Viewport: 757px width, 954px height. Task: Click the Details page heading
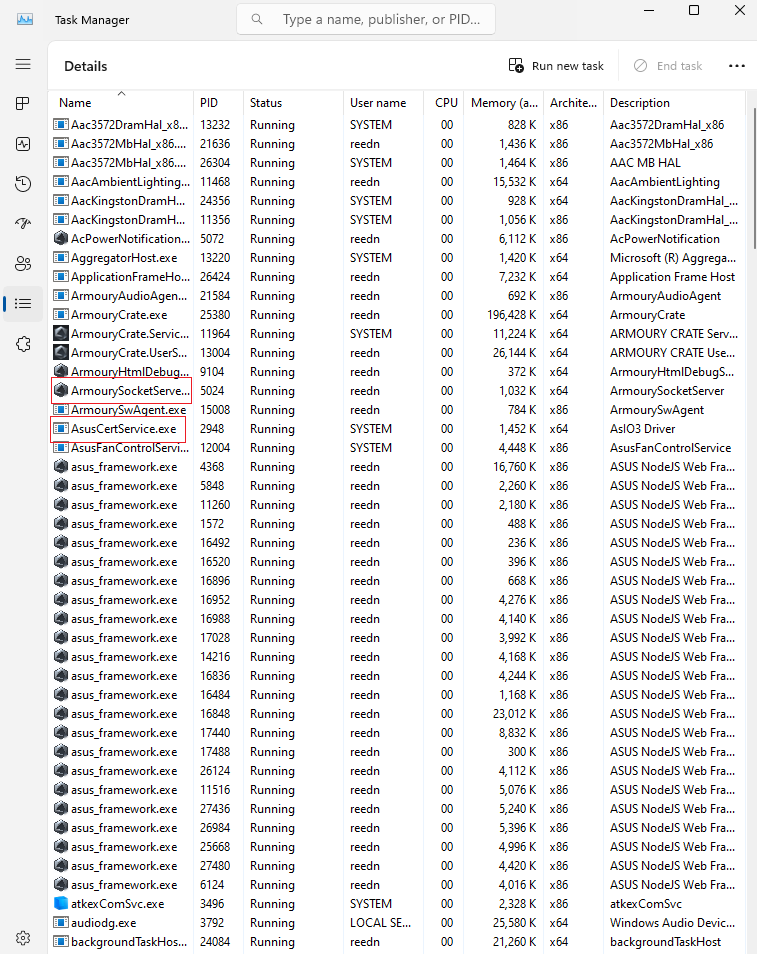86,66
